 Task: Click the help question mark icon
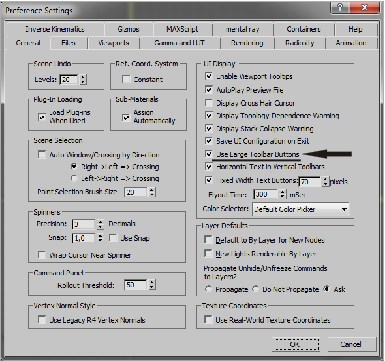tap(340, 8)
